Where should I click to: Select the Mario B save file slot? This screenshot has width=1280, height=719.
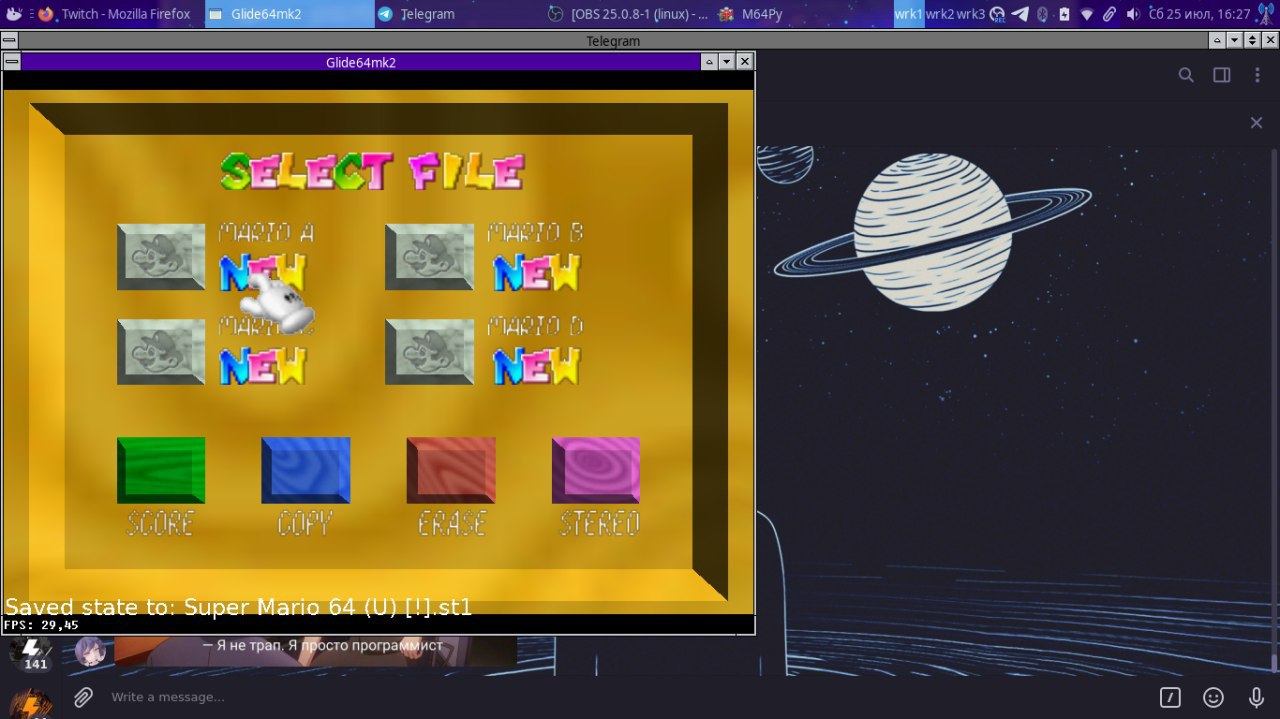[429, 257]
